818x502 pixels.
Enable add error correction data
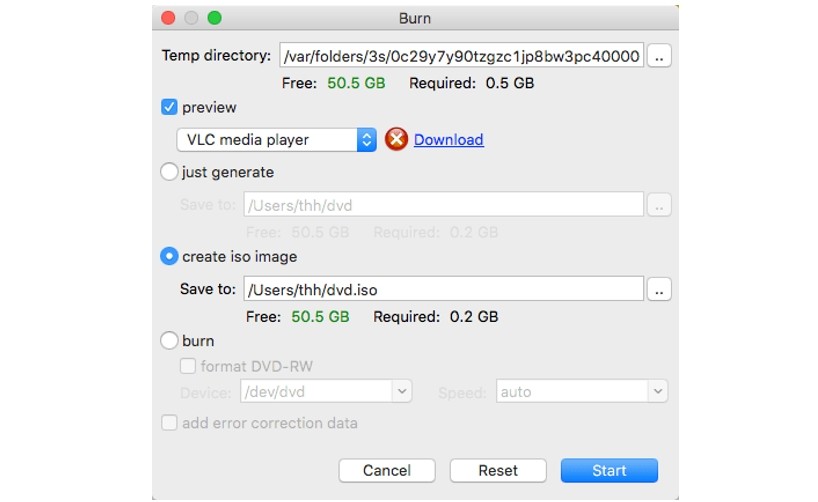(x=169, y=422)
